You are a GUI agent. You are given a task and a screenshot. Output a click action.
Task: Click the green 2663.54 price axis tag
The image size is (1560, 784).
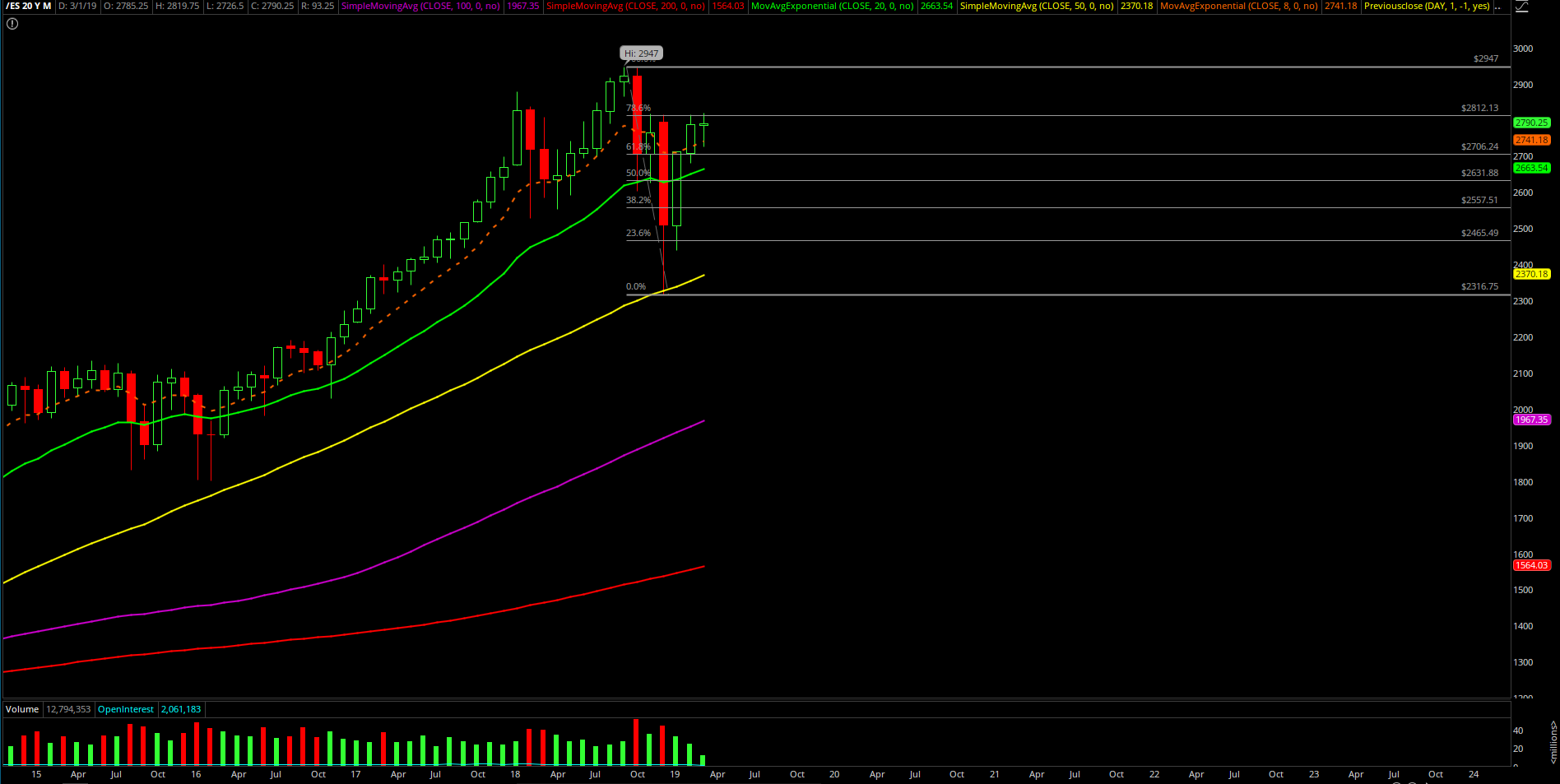pos(1531,168)
